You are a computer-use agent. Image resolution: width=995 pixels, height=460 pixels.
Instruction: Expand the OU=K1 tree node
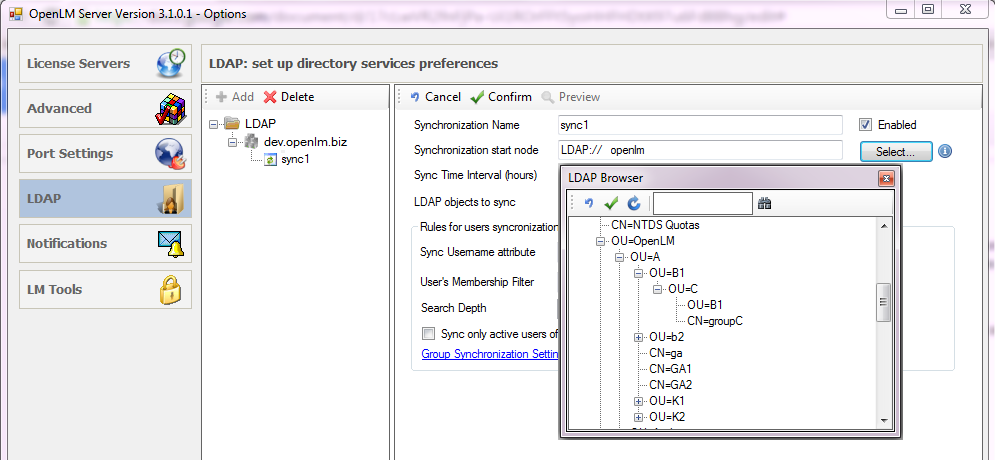tap(638, 401)
